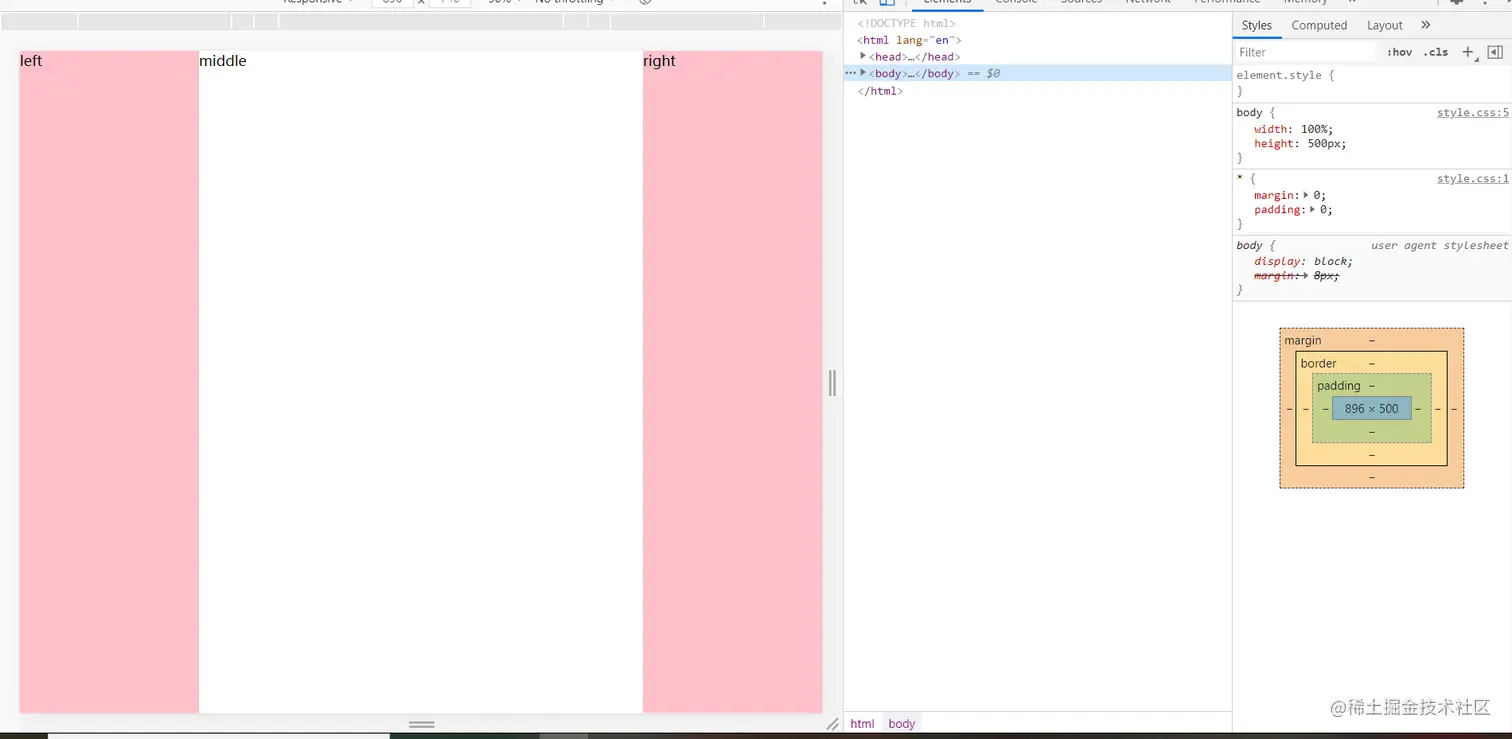Toggle the :hov element state button

point(1399,52)
